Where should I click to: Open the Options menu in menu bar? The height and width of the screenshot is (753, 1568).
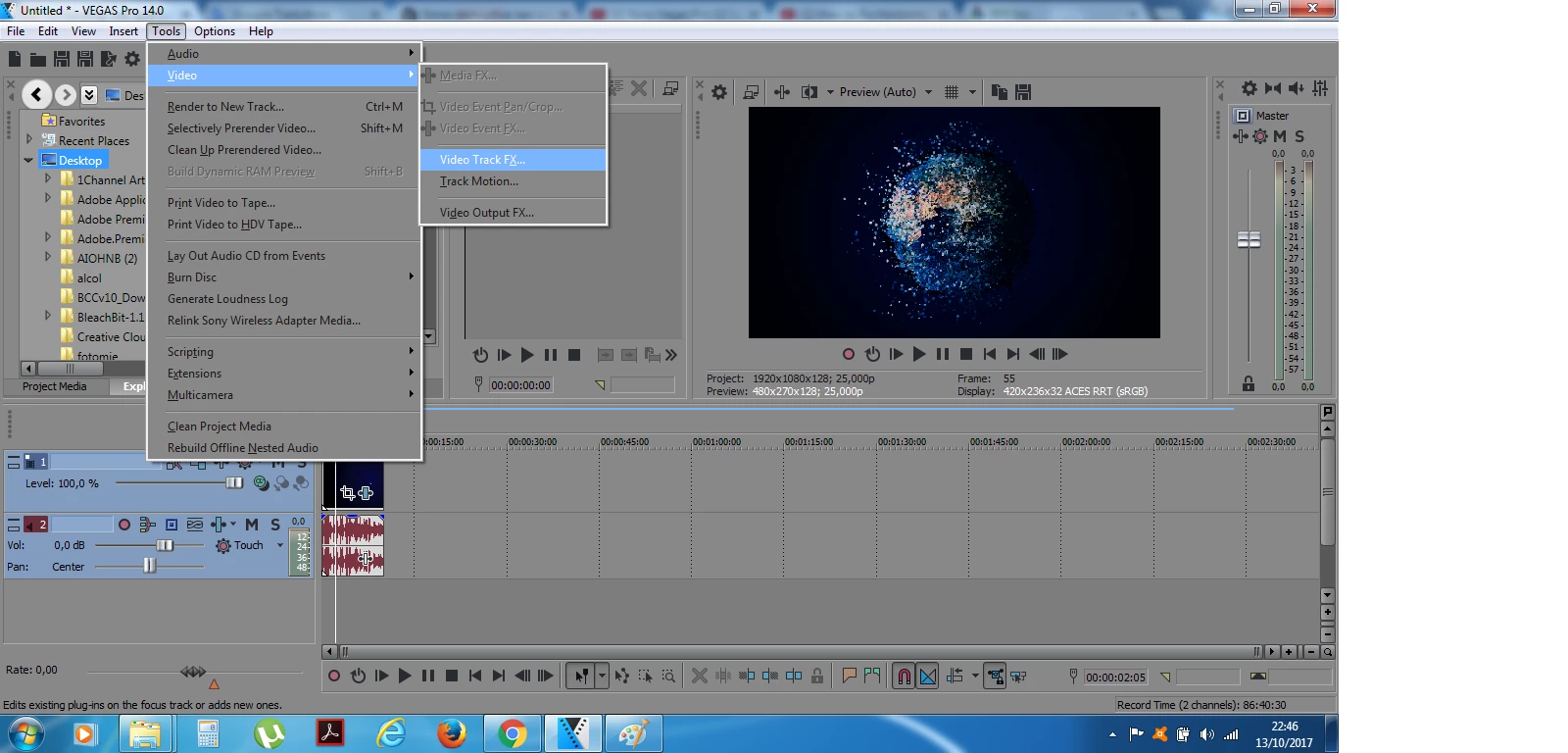(x=215, y=31)
